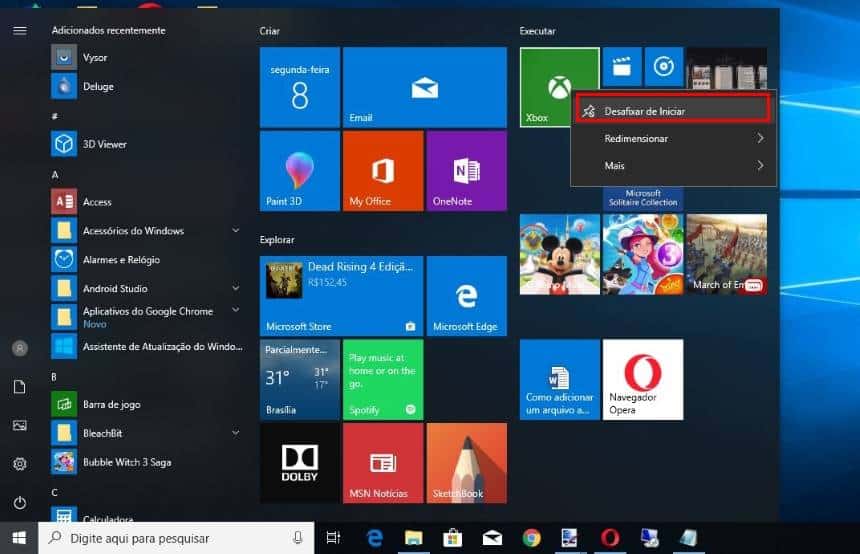Open Mail from the taskbar
The width and height of the screenshot is (860, 554).
492,538
